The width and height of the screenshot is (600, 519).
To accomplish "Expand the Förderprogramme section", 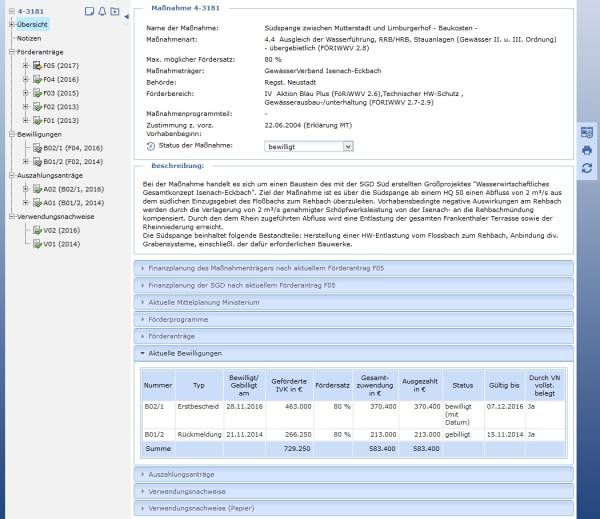I will [354, 319].
